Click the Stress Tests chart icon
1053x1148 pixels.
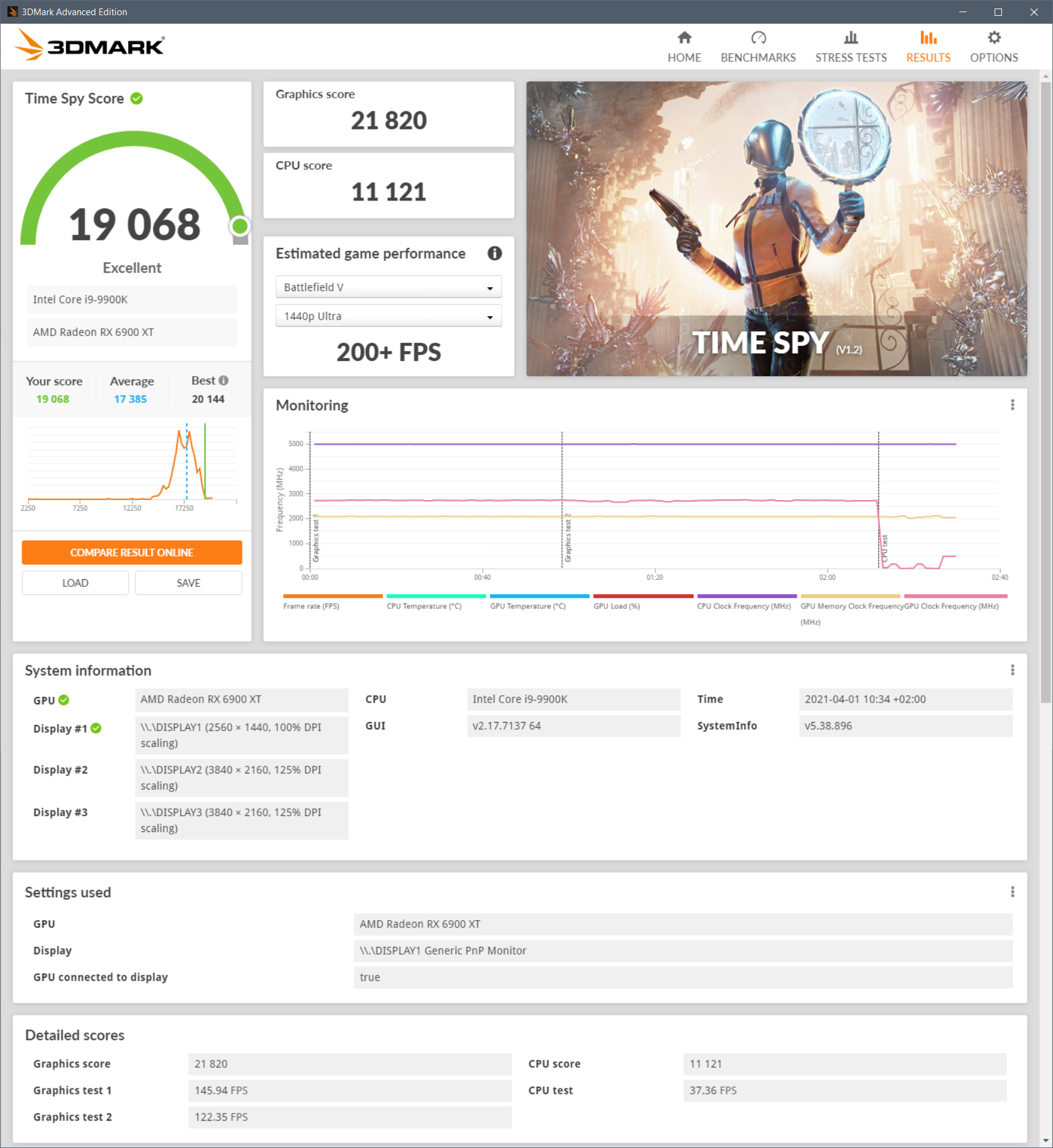tap(851, 38)
